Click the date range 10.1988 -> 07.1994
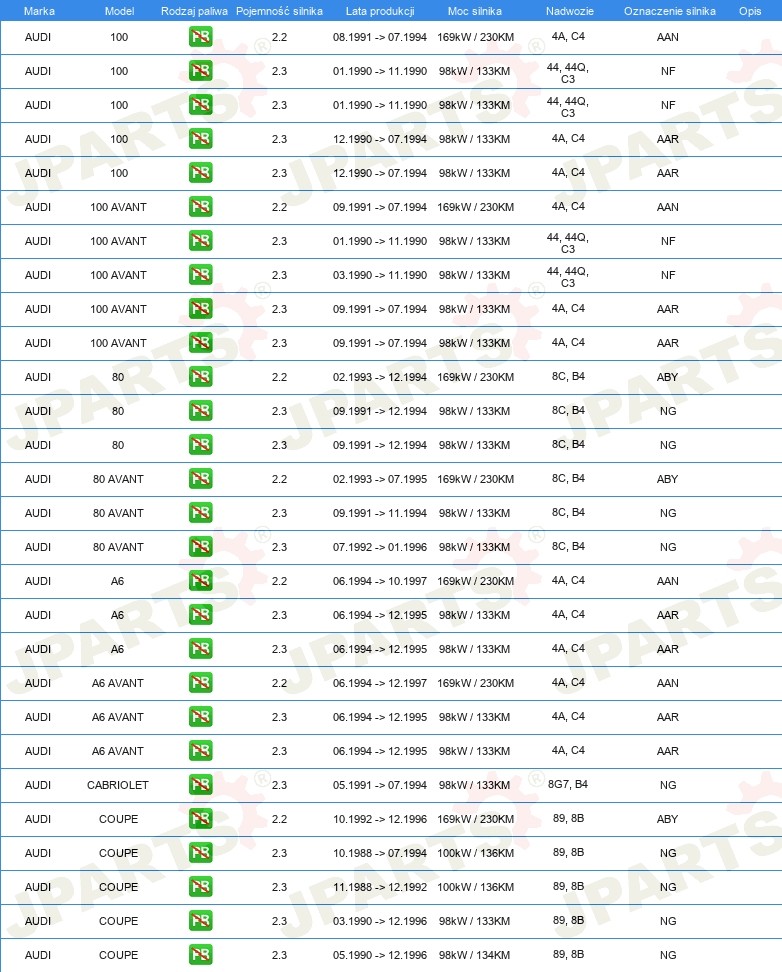 (x=380, y=853)
